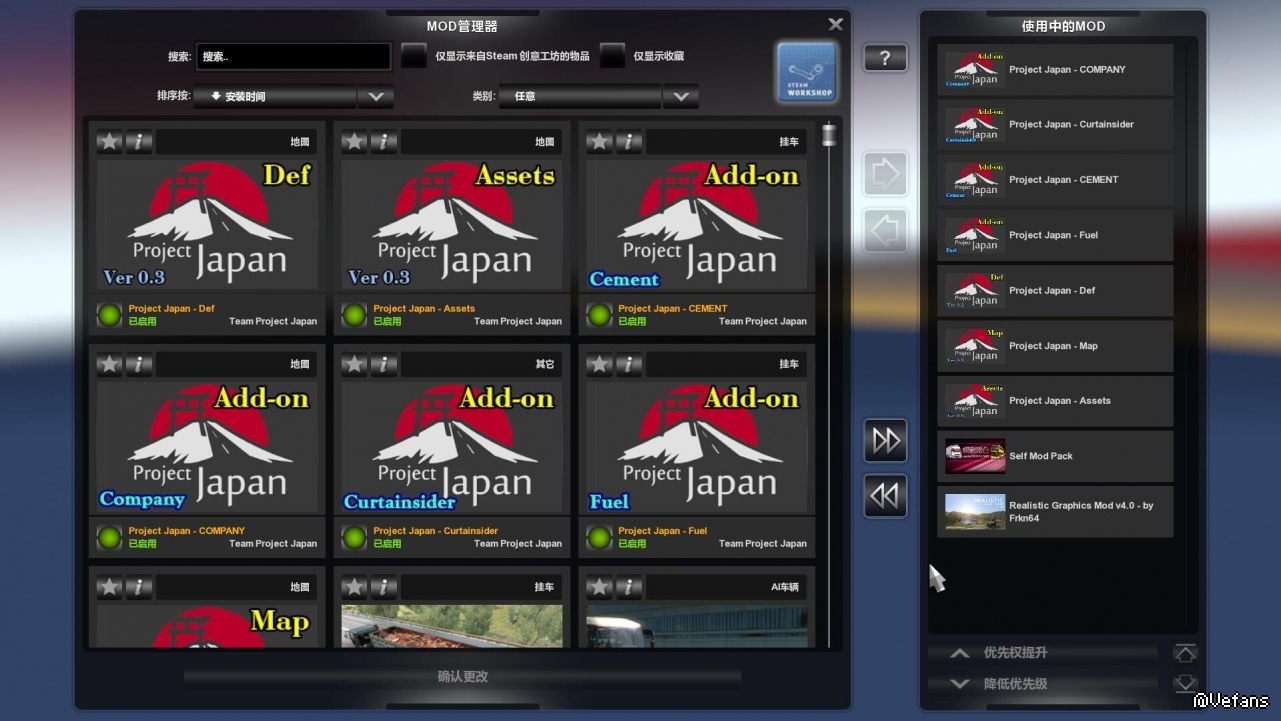Select the Def card thumbnail in mod library
The width and height of the screenshot is (1281, 721).
click(x=207, y=225)
